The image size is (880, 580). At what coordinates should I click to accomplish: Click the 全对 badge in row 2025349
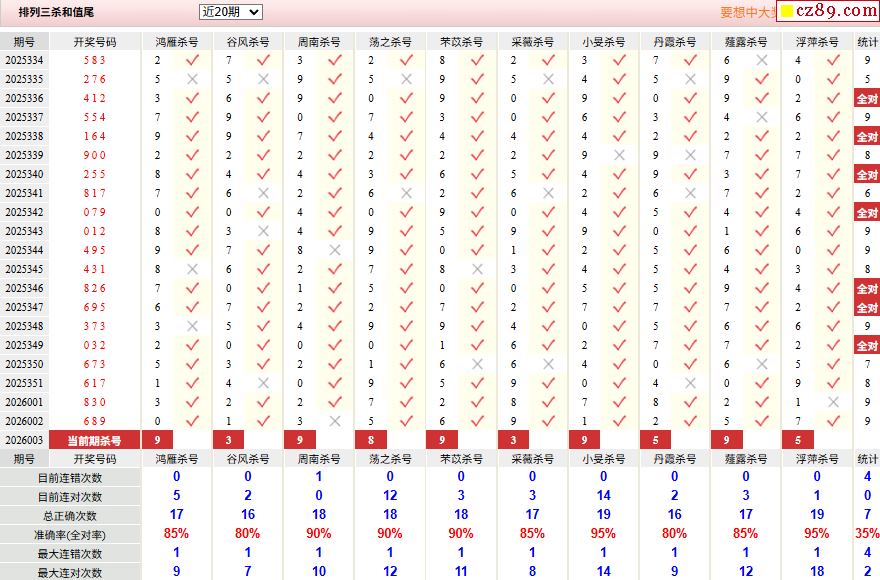tap(867, 345)
